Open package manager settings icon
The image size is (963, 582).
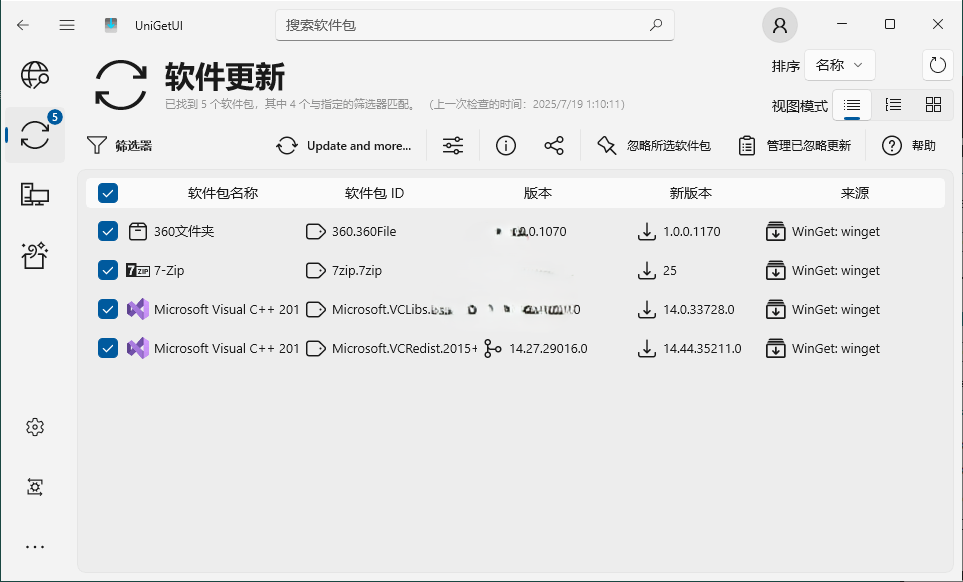click(35, 487)
